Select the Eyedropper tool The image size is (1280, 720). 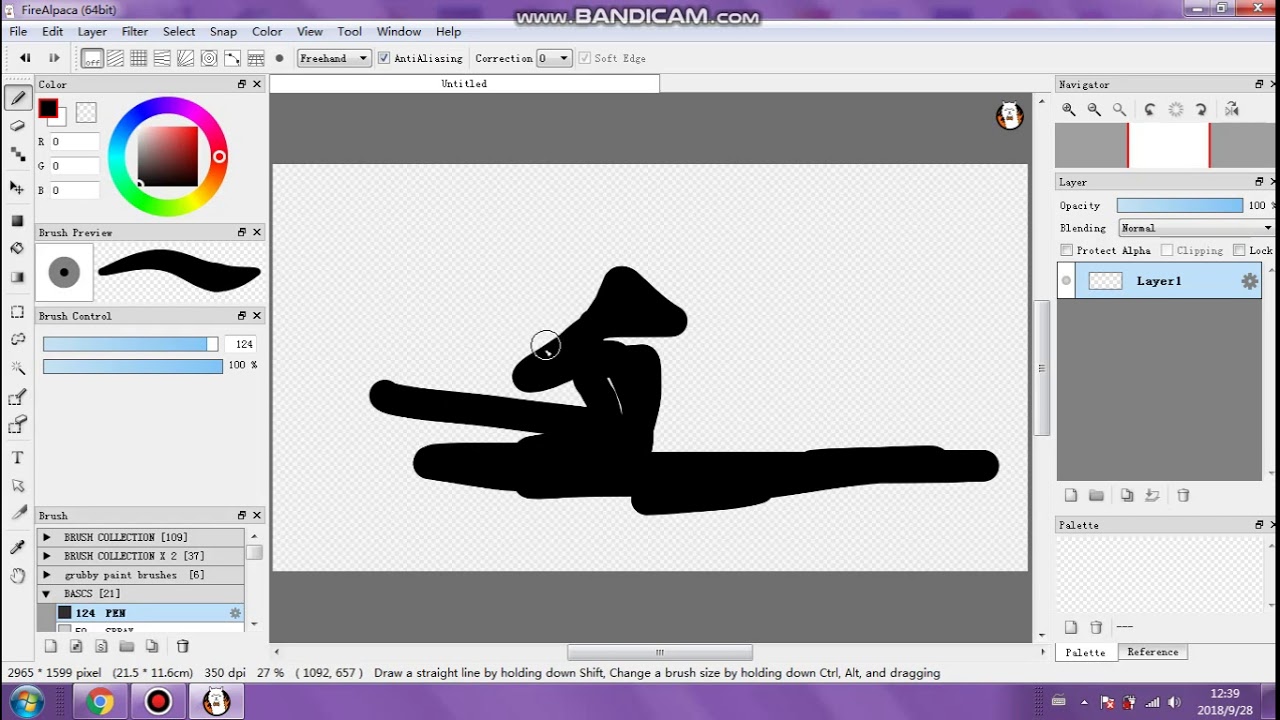(x=17, y=547)
